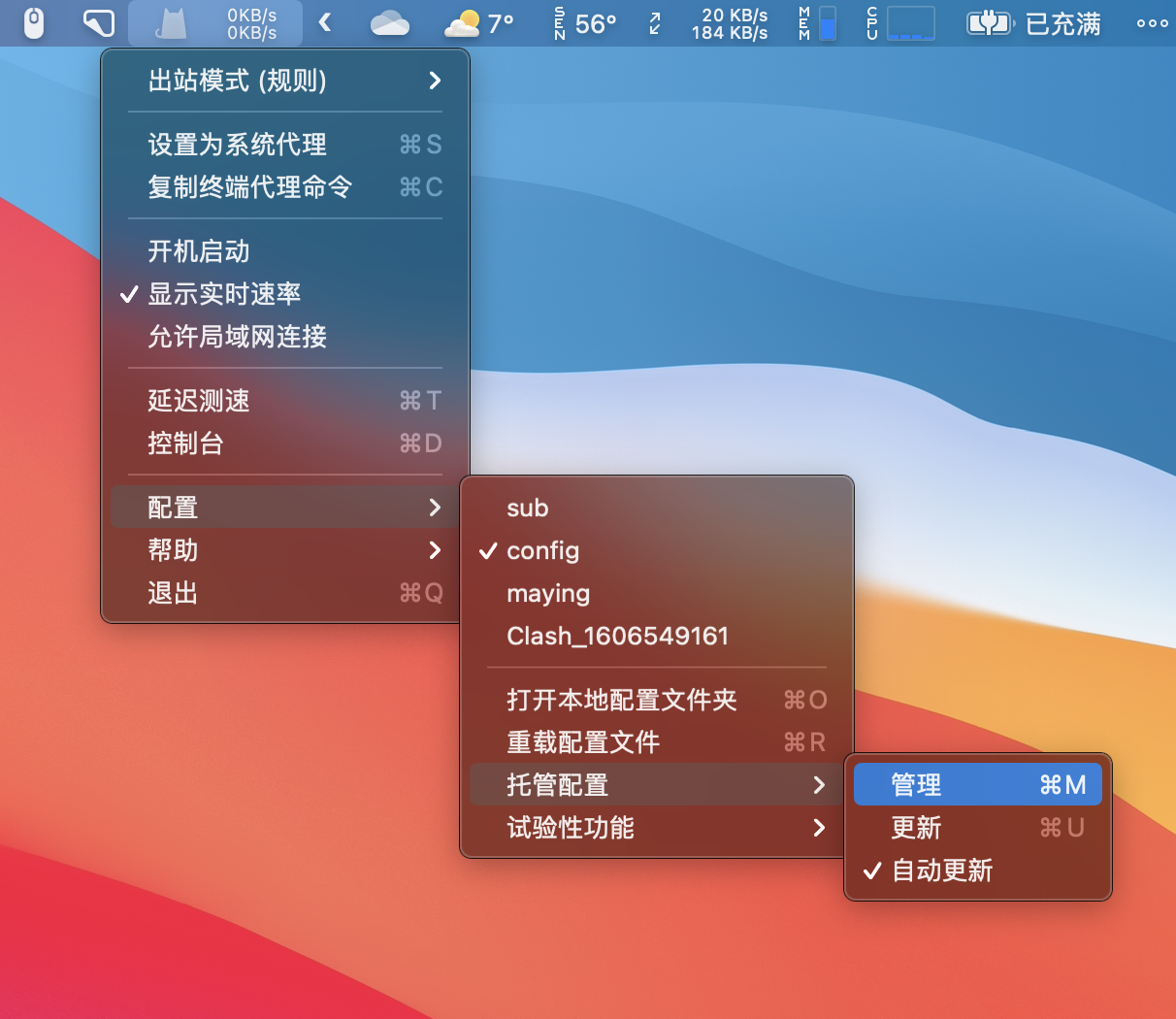The image size is (1176, 1019).
Task: Enable 开机启动 launch at login
Action: pos(199,251)
